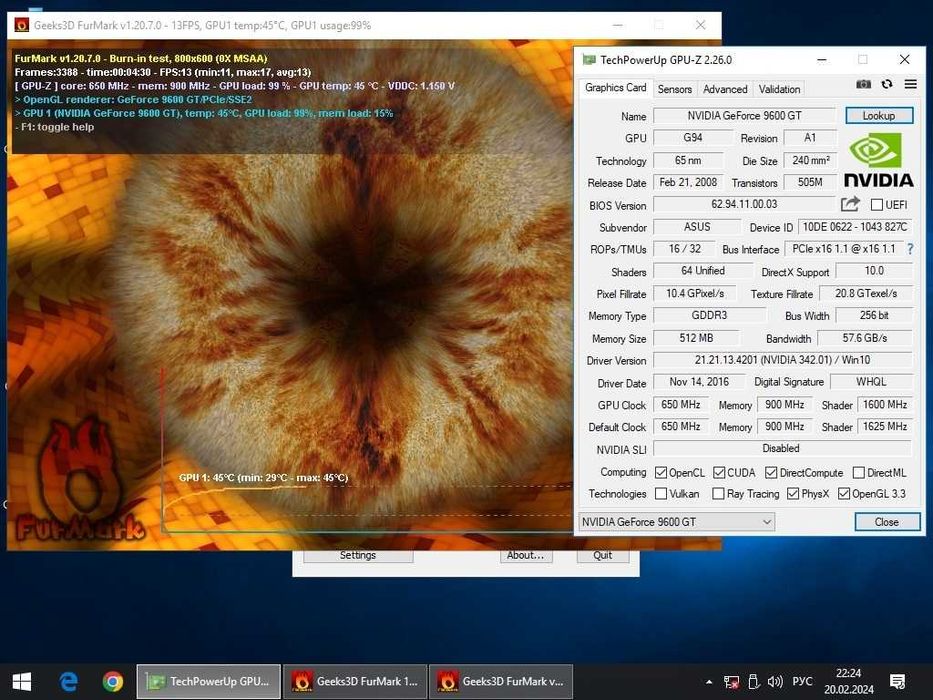Click the safely remove USB tray icon
The height and width of the screenshot is (700, 933).
pos(753,682)
